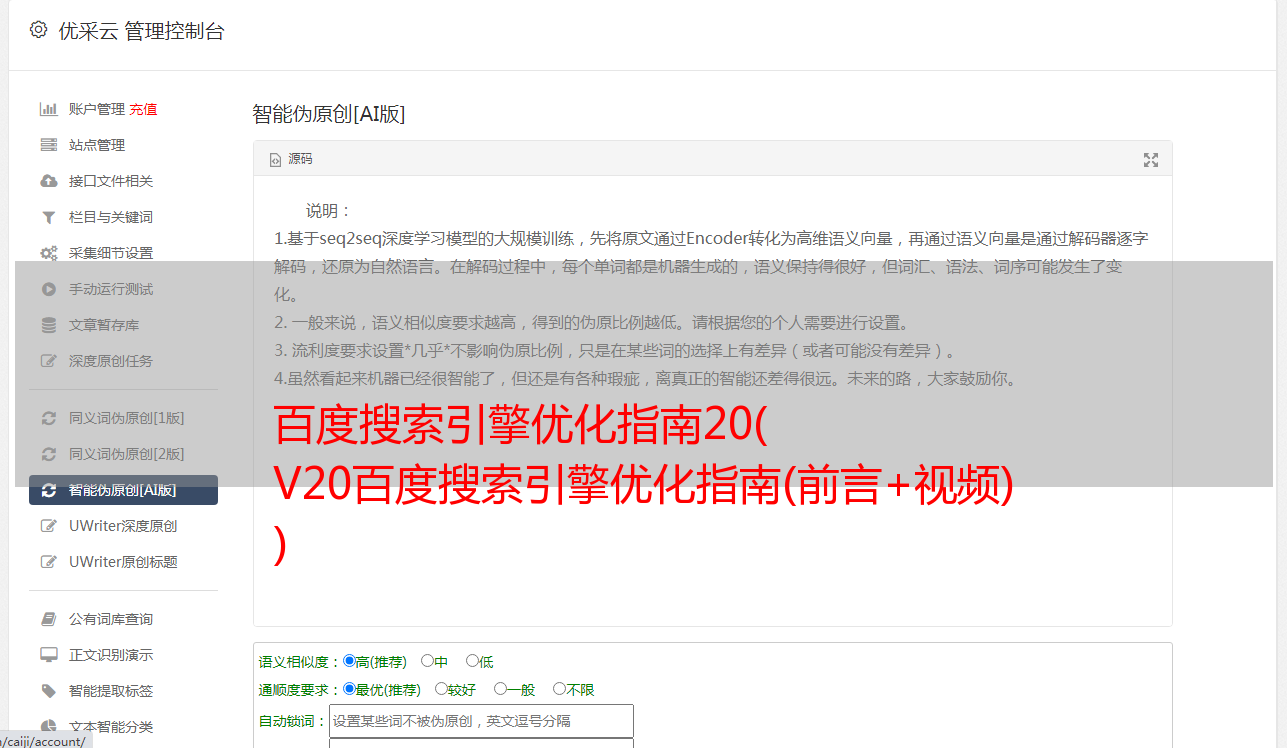Click the cloud upload icon for 接口文件相关

click(x=48, y=181)
